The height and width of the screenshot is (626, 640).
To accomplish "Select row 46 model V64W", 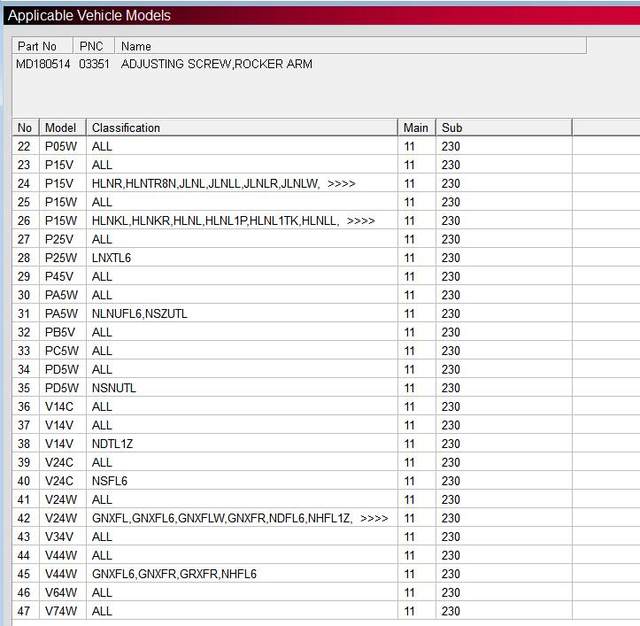I will coord(61,593).
